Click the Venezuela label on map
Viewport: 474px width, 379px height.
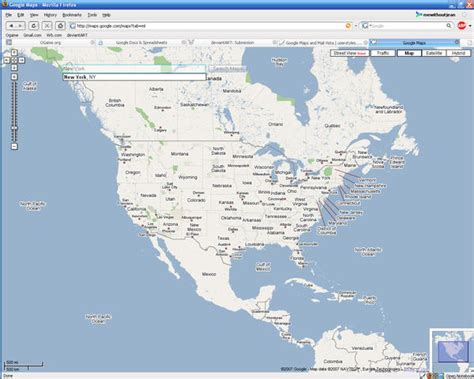[x=362, y=348]
